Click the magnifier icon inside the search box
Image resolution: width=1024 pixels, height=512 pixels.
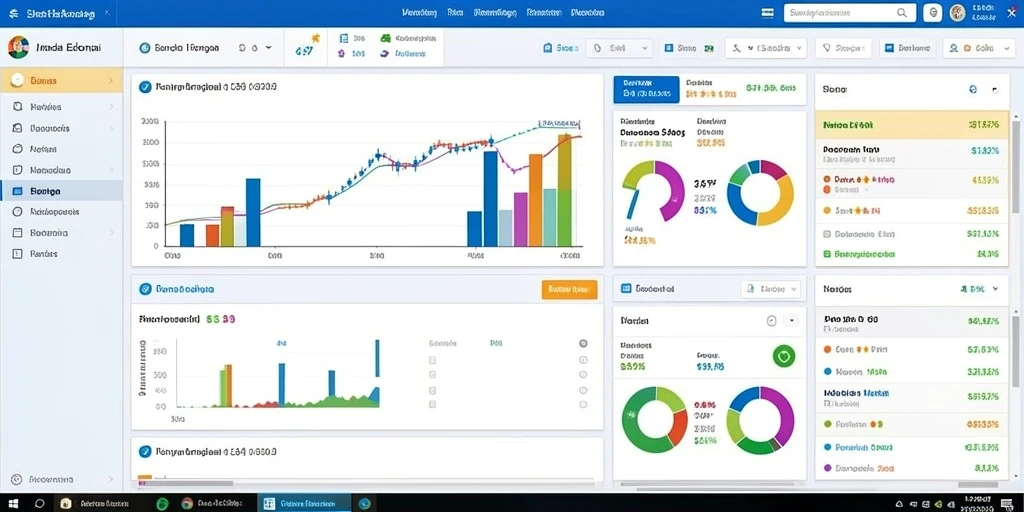tap(902, 12)
